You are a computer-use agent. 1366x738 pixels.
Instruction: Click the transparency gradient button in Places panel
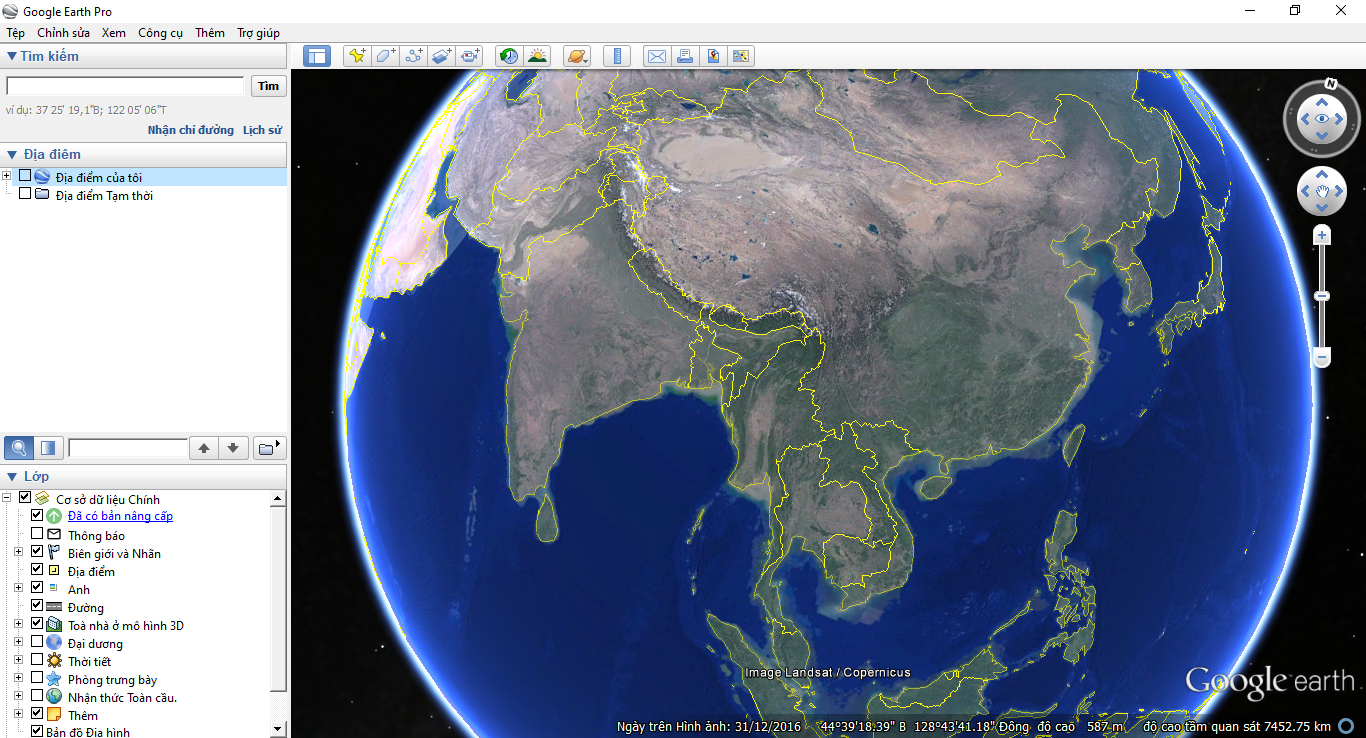pos(48,447)
